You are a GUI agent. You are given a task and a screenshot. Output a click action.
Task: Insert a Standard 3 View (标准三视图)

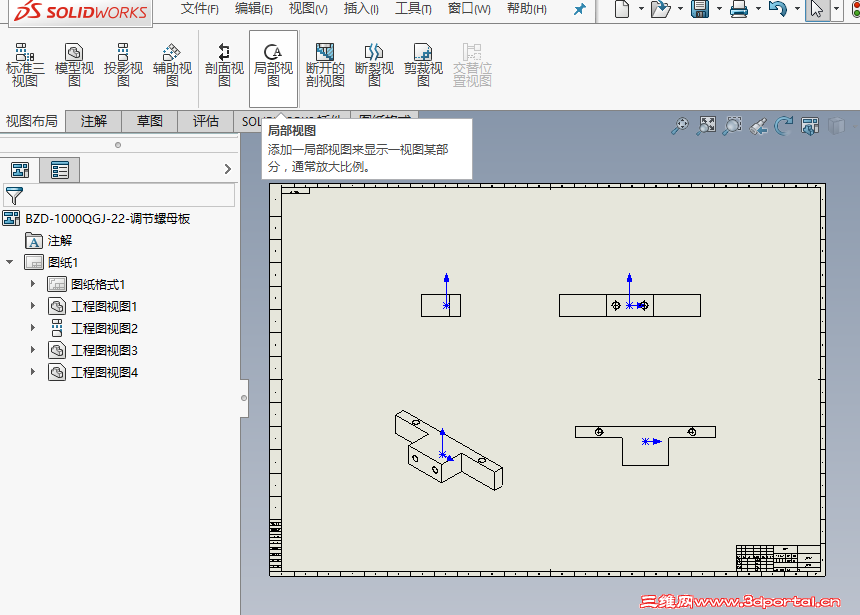[25, 66]
